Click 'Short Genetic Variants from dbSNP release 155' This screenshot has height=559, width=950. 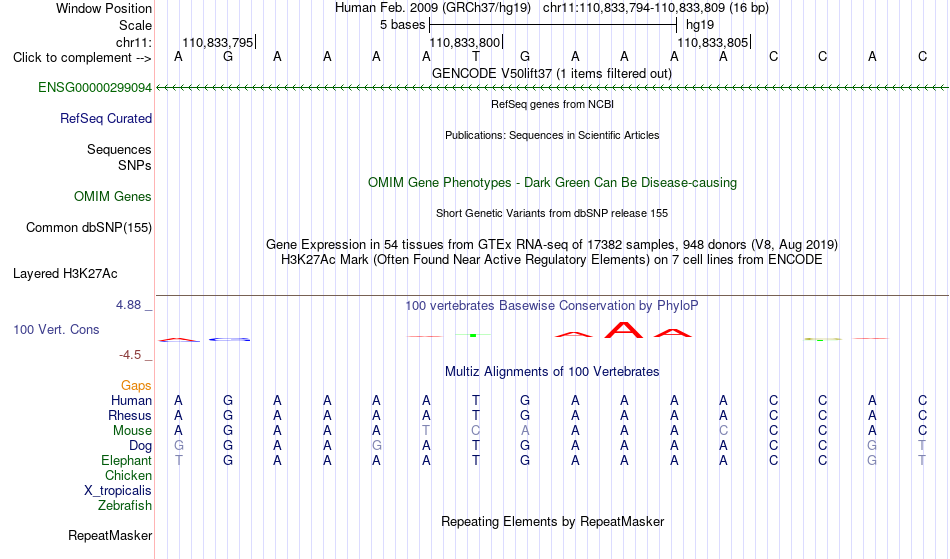coord(552,213)
